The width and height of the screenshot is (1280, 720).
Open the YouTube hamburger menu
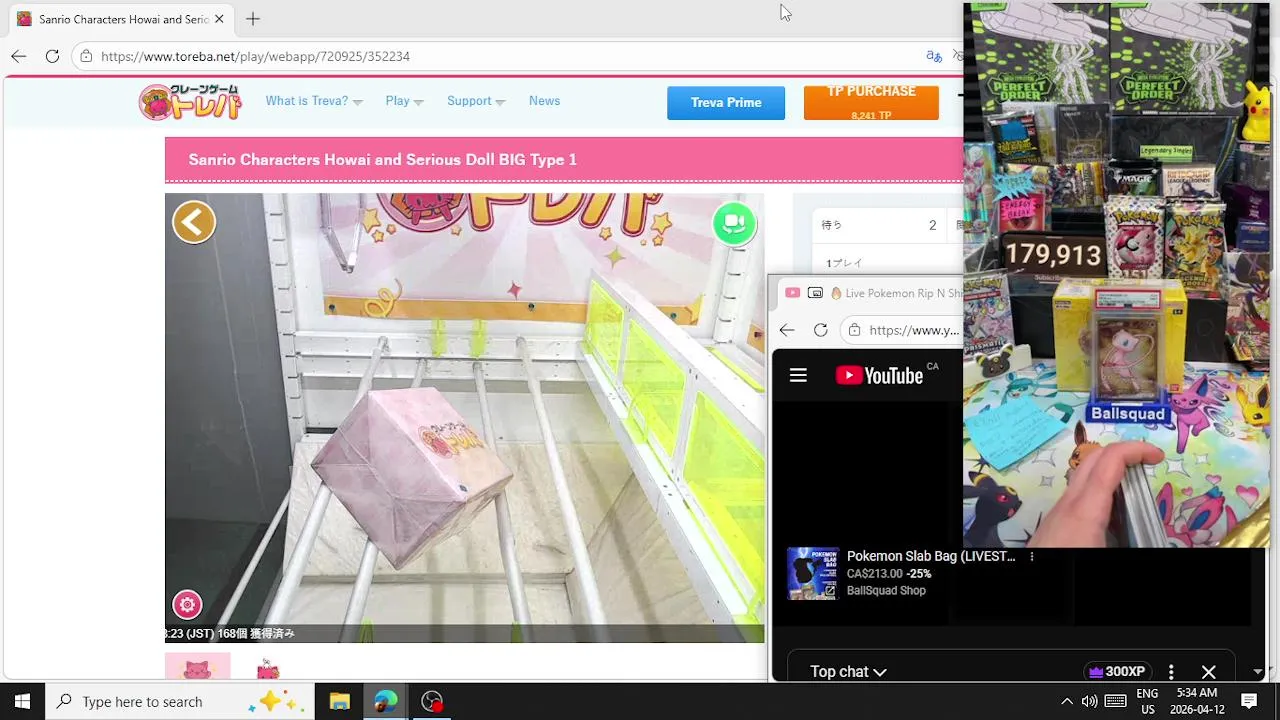(798, 375)
